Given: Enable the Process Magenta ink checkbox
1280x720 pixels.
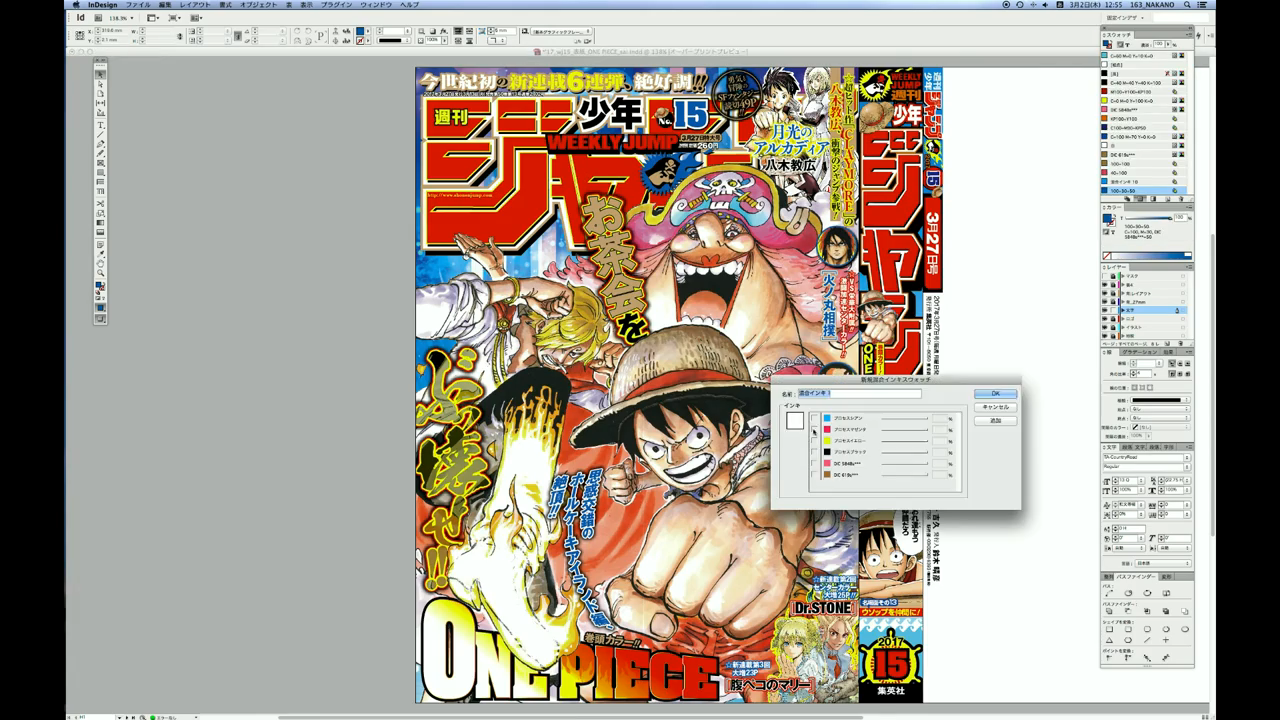Looking at the screenshot, I should point(814,429).
